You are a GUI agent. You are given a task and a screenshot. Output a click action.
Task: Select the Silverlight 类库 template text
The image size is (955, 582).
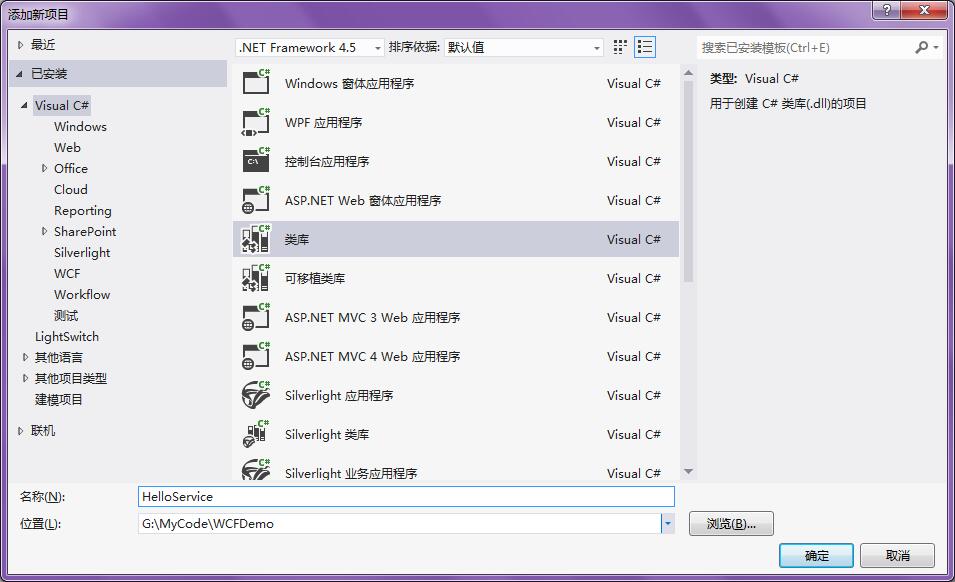[327, 434]
